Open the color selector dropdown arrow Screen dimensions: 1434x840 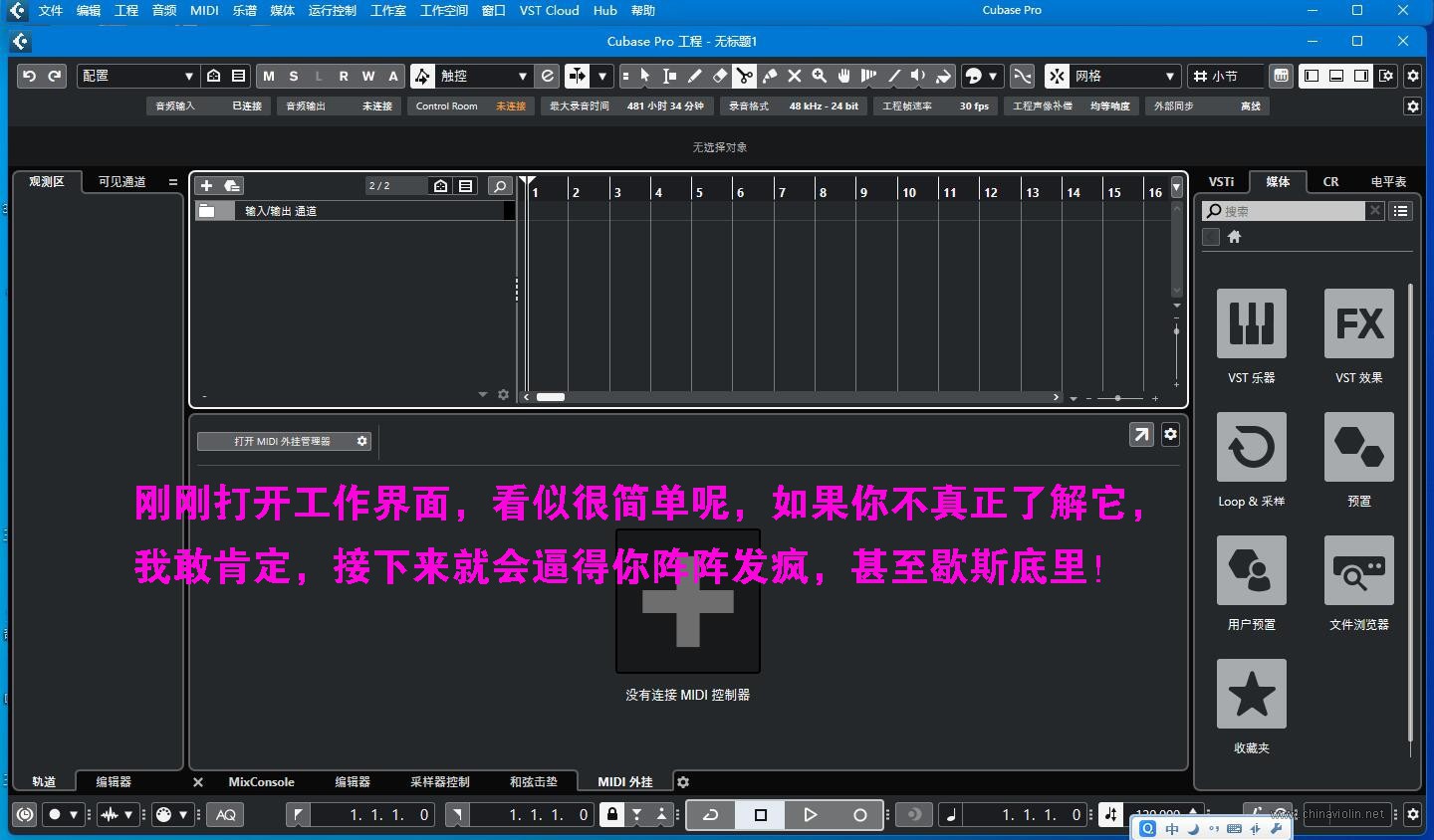[x=993, y=76]
